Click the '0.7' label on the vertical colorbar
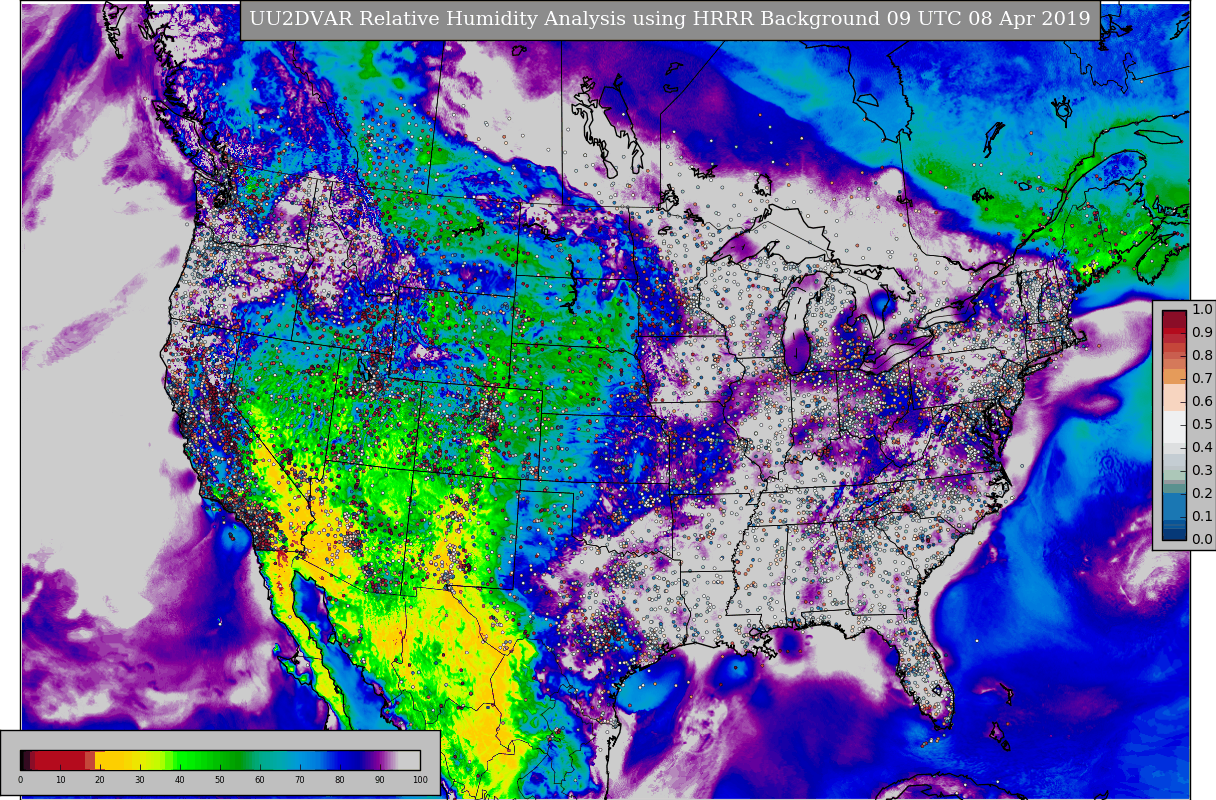The image size is (1216, 800). pyautogui.click(x=1202, y=379)
